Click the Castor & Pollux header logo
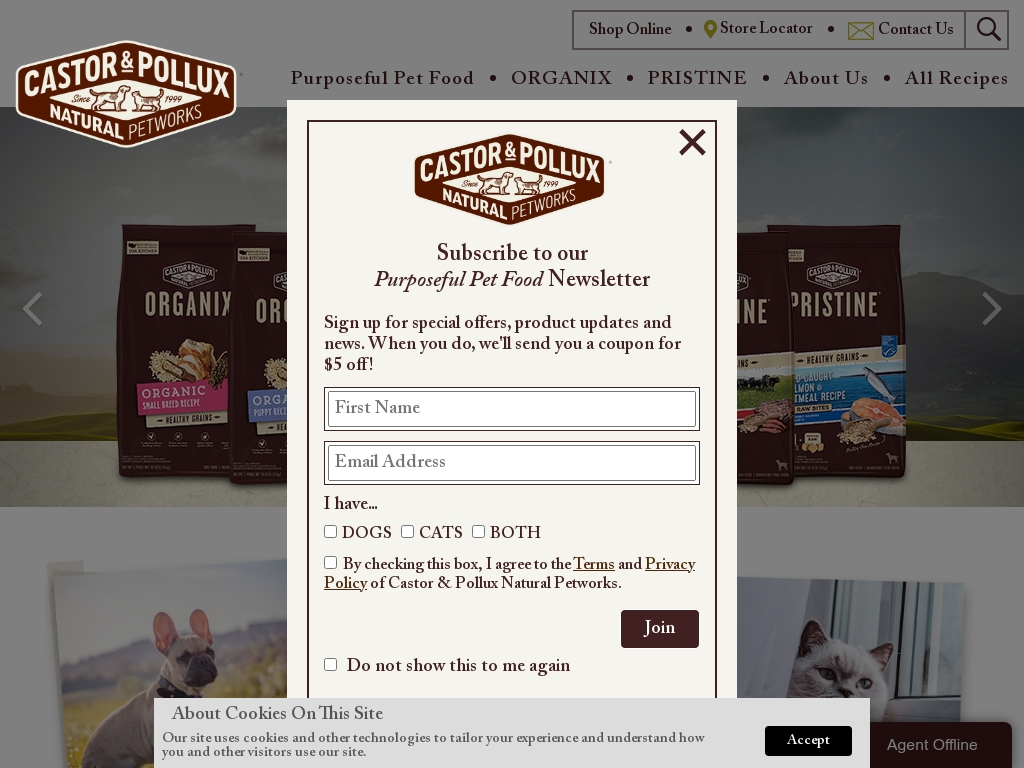This screenshot has width=1024, height=768. pyautogui.click(x=126, y=93)
